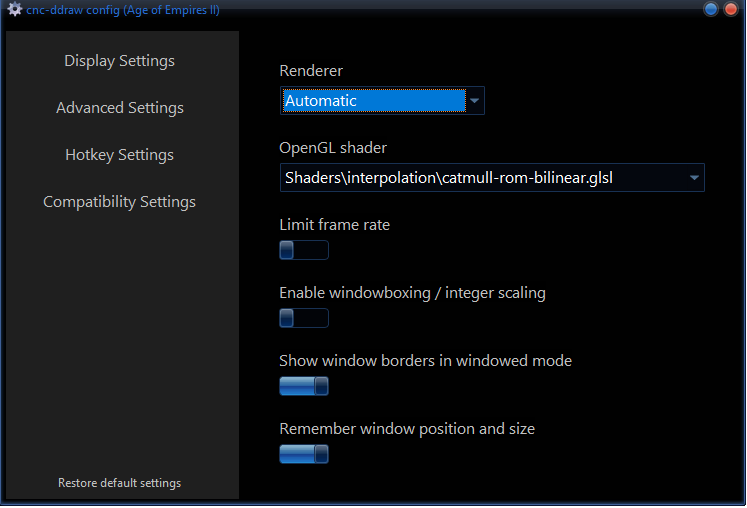
Task: Go to Hotkey Settings
Action: 120,155
